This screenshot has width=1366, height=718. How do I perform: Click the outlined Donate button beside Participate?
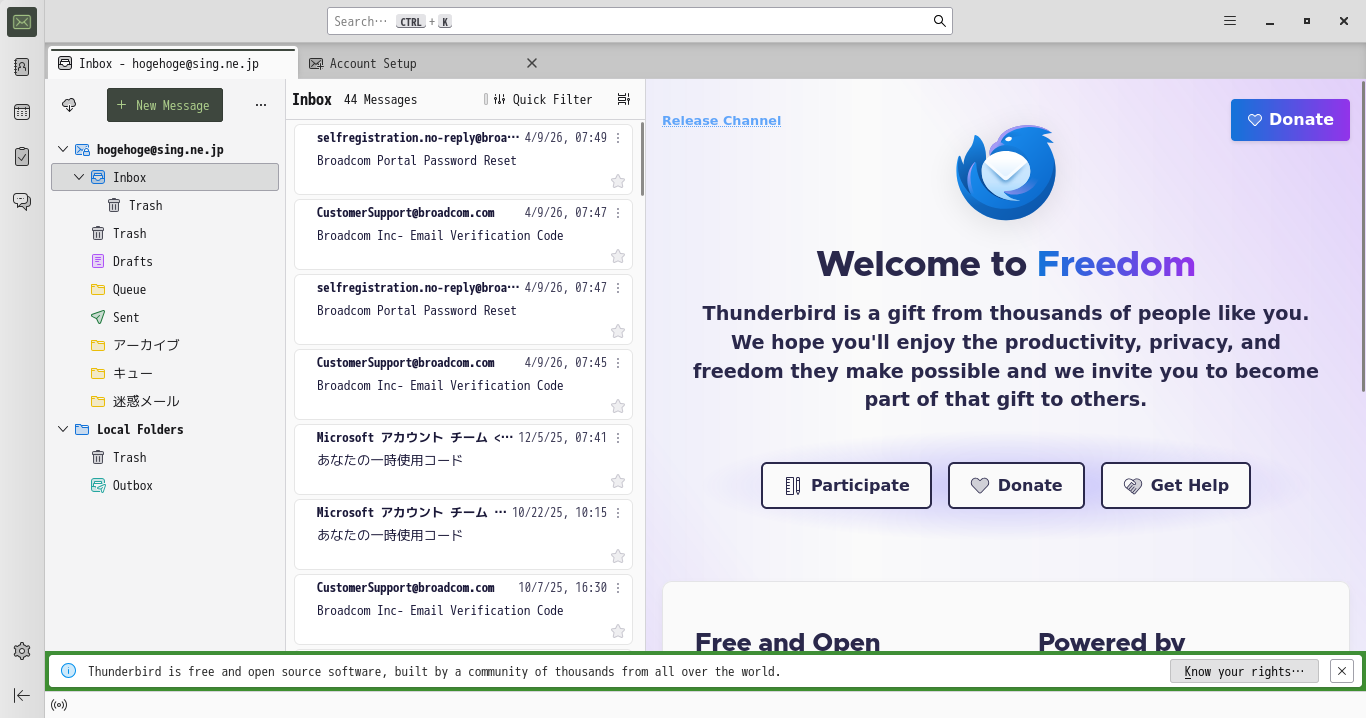[x=1016, y=485]
